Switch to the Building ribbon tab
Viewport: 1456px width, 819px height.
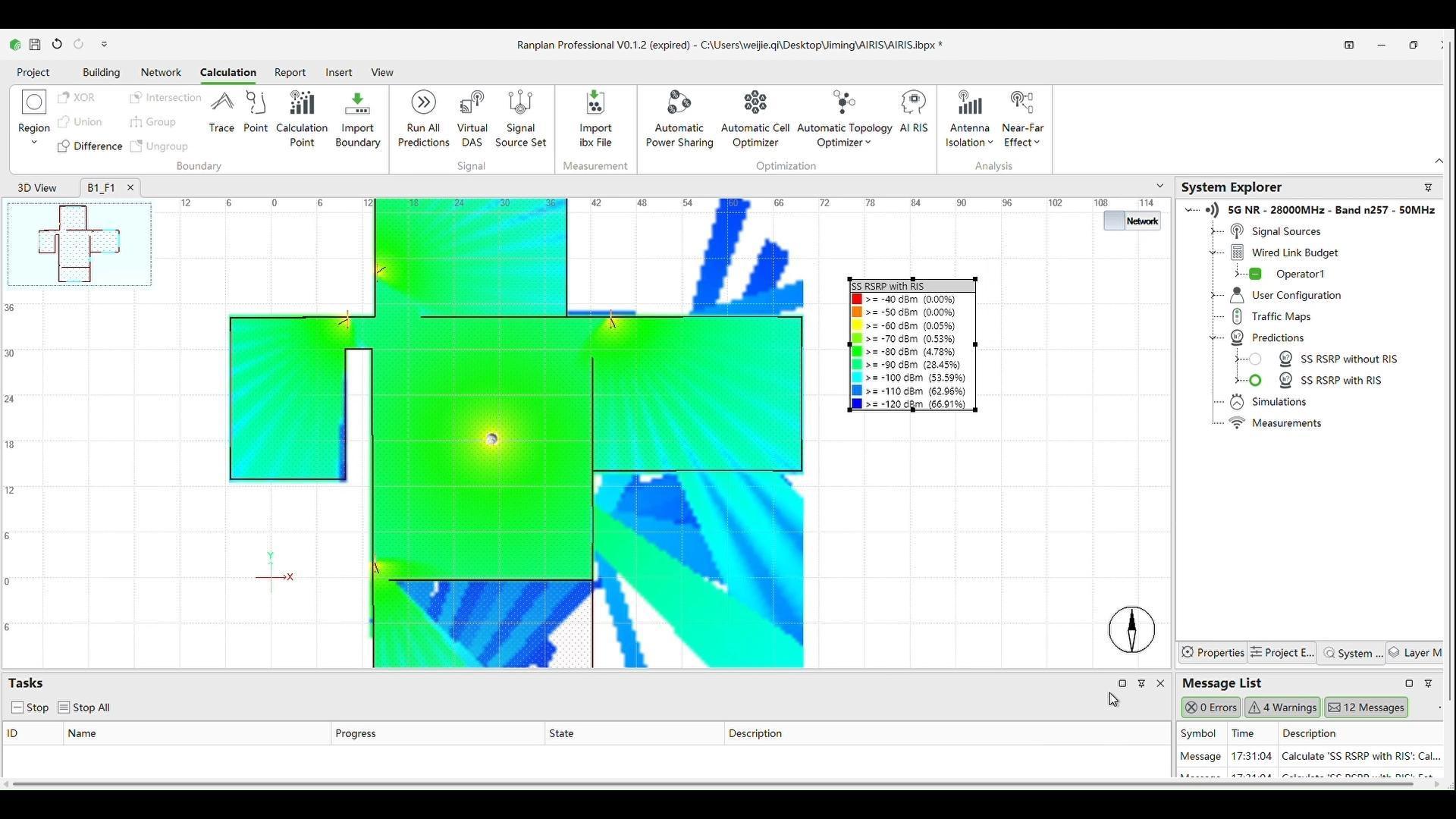101,73
